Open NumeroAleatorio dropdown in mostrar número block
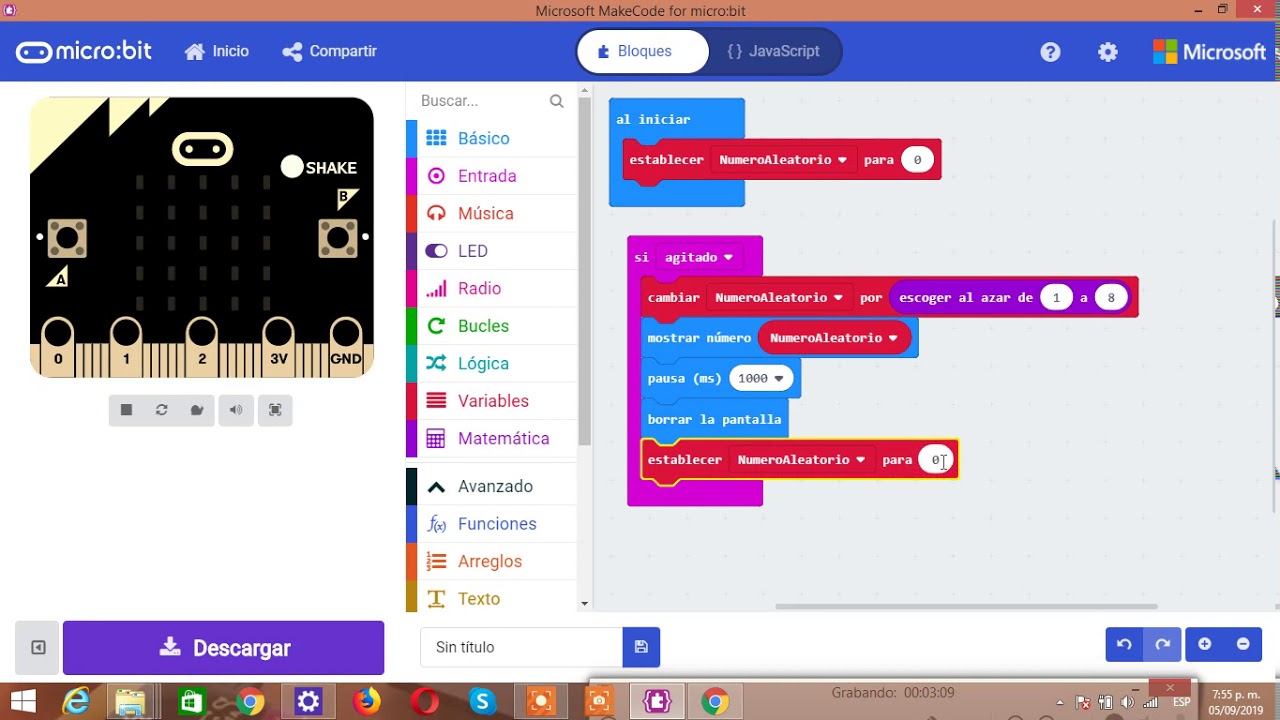This screenshot has width=1280, height=720. 834,338
